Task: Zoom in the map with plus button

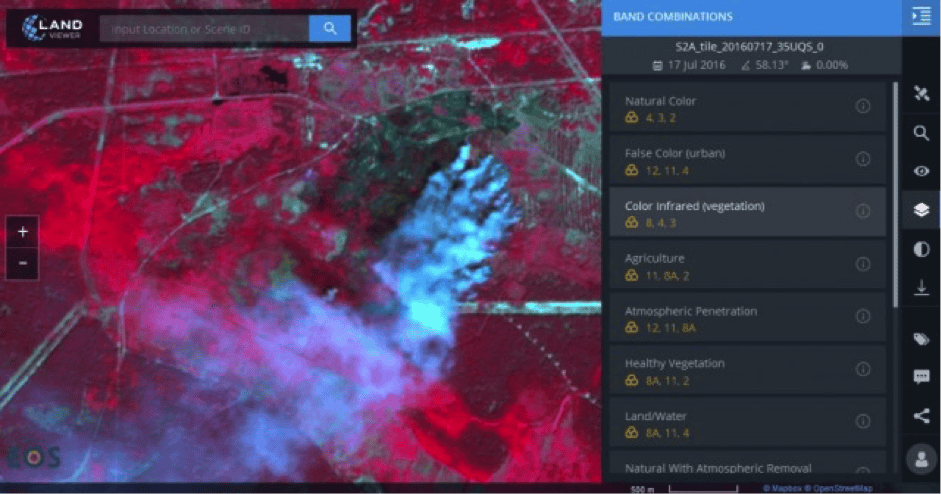Action: coord(22,231)
